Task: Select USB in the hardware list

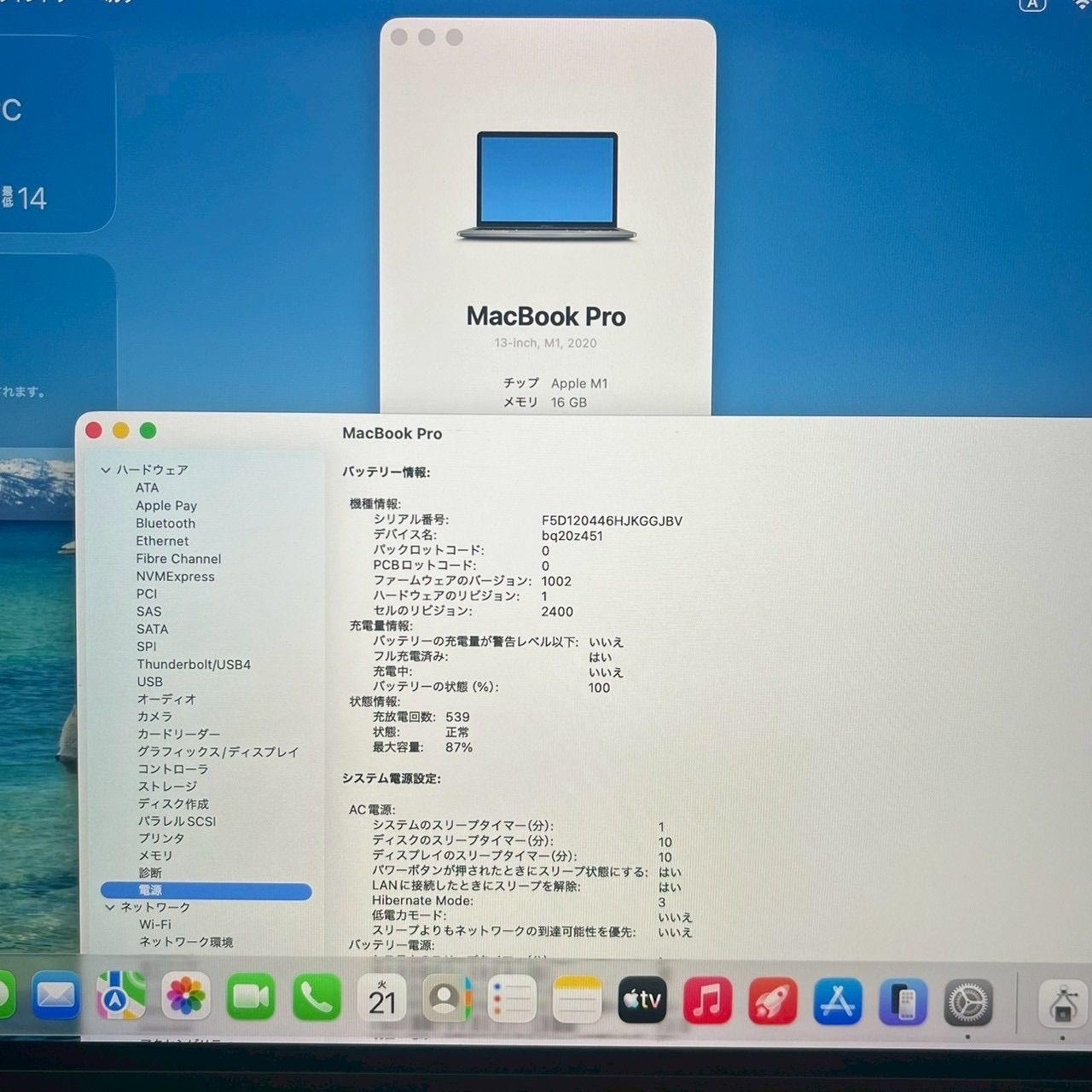Action: (x=150, y=682)
